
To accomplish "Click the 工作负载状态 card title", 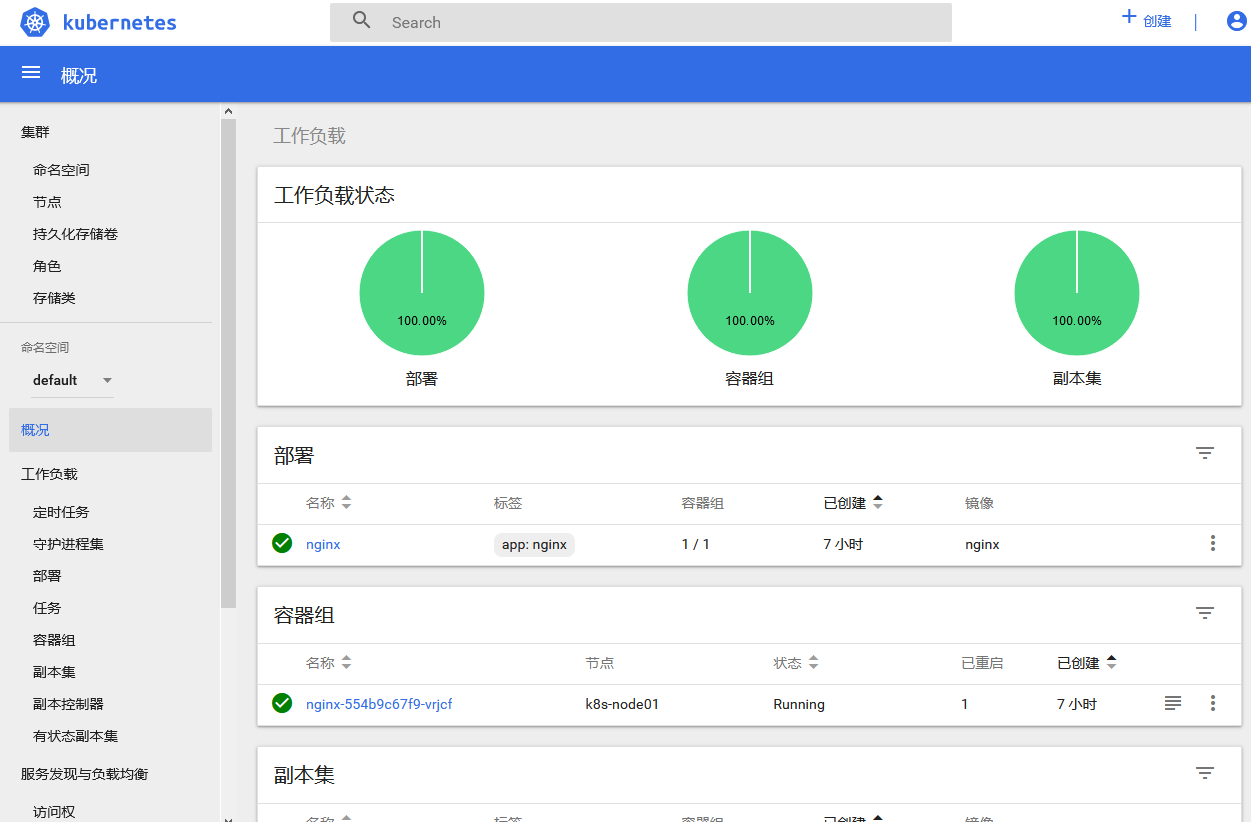I will [334, 195].
